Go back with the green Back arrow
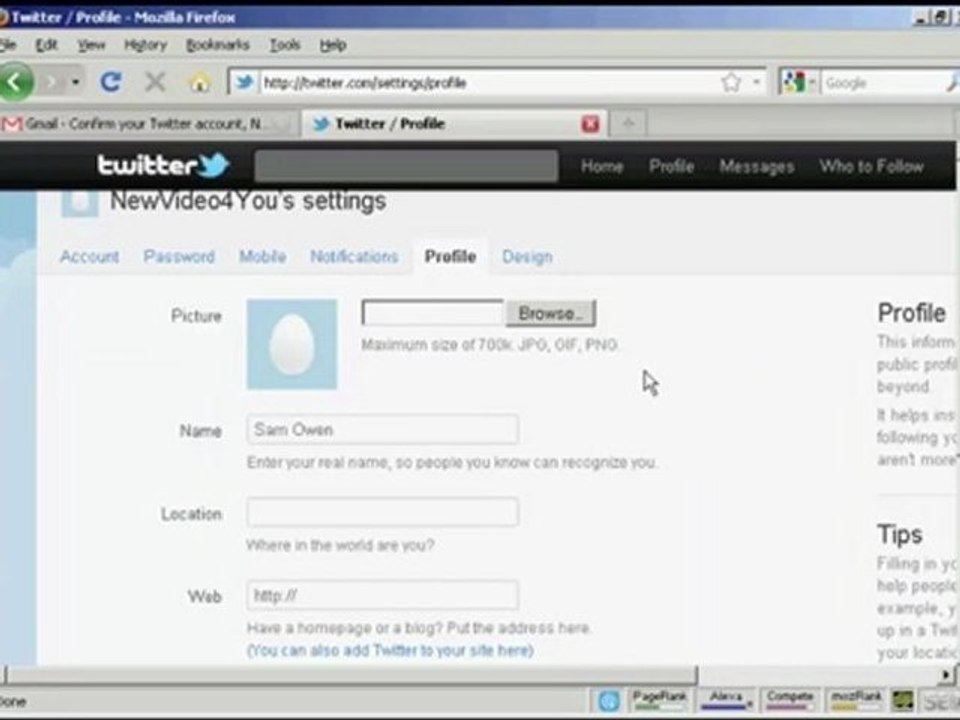This screenshot has height=720, width=960. click(15, 81)
